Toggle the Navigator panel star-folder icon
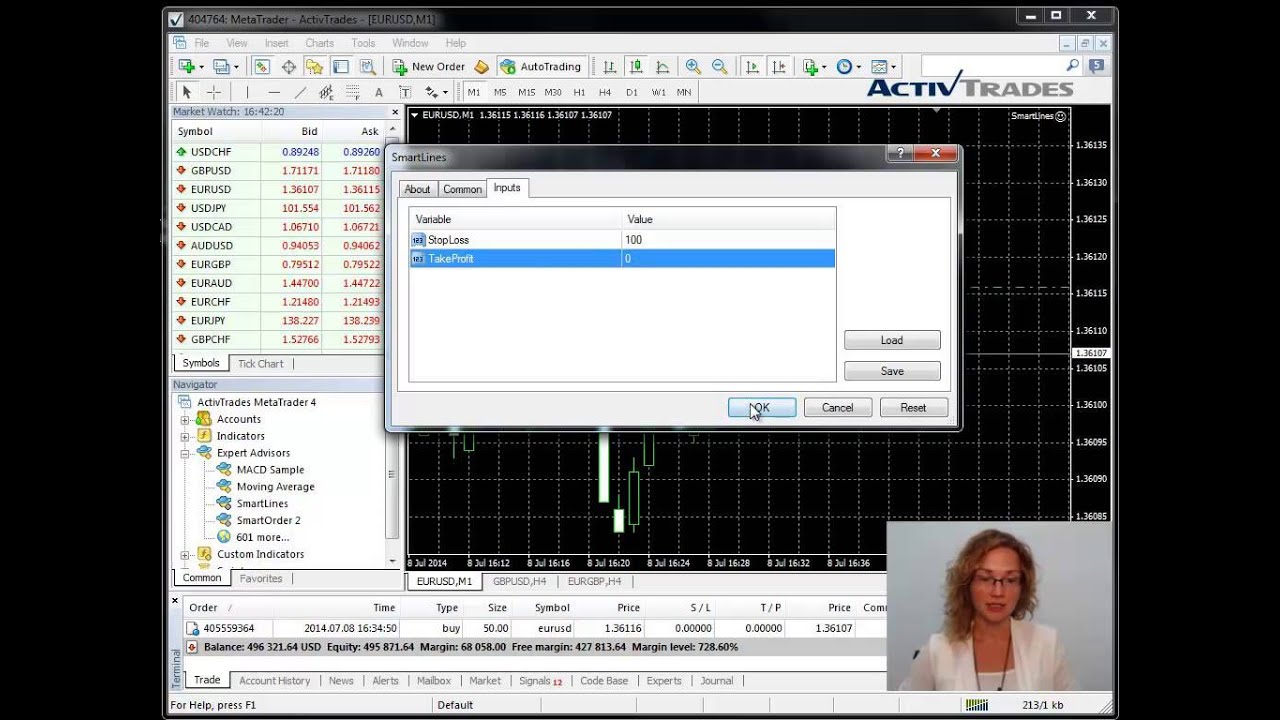This screenshot has width=1280, height=720. (x=314, y=66)
